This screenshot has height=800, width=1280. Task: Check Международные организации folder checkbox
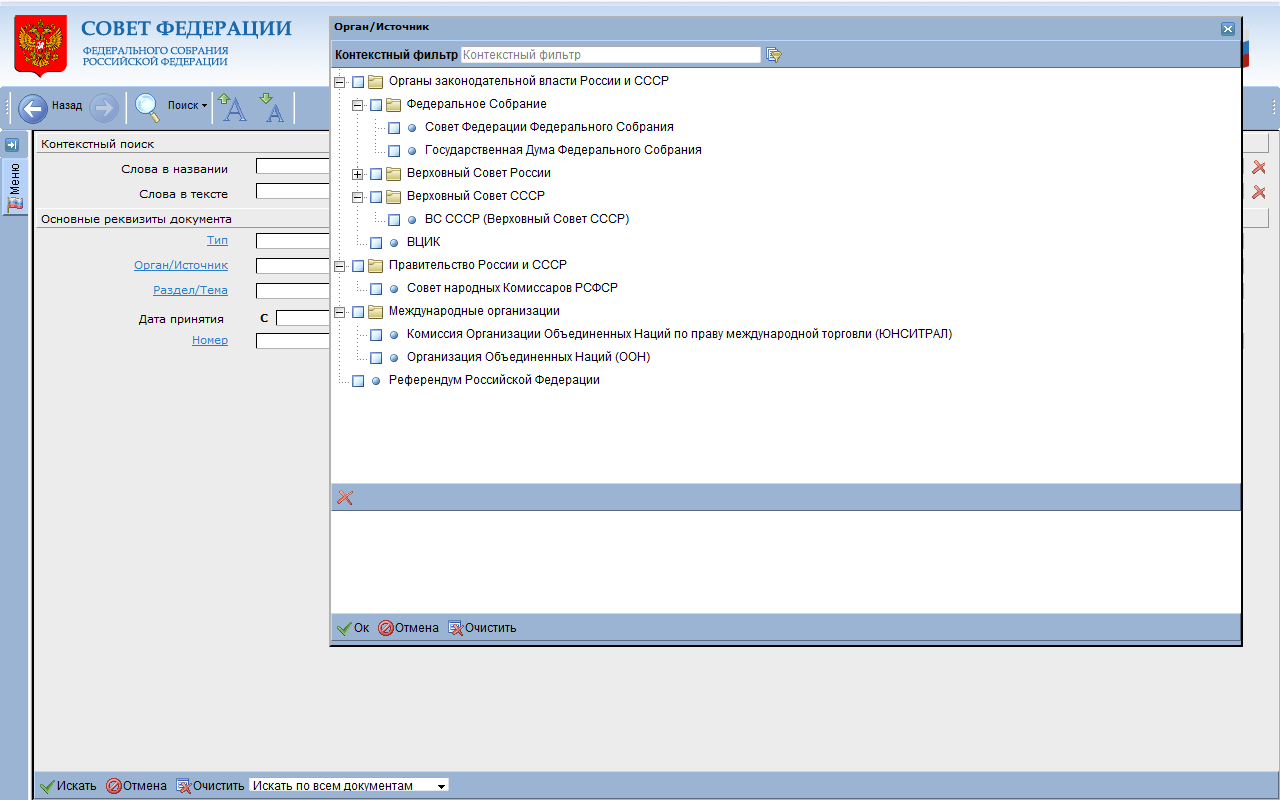tap(358, 312)
